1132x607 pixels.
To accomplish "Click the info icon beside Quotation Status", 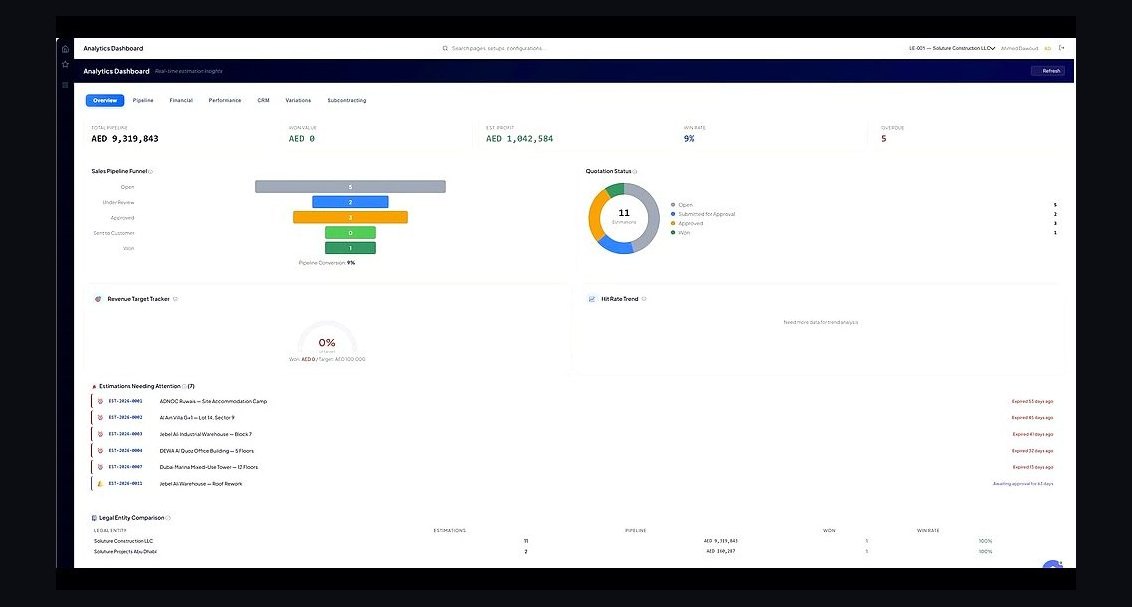I will [635, 172].
